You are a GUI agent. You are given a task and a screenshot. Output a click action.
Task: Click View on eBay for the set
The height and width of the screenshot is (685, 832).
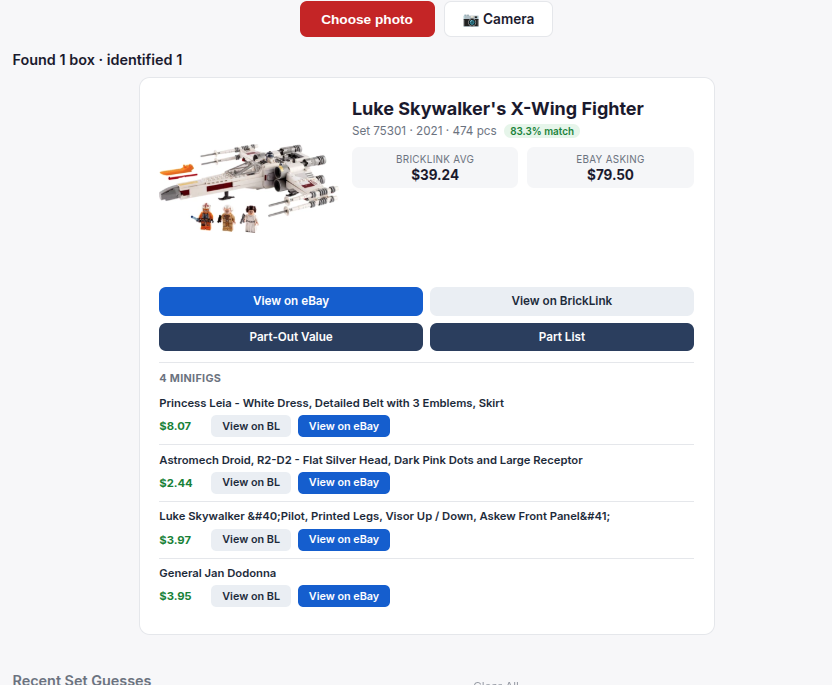pyautogui.click(x=291, y=301)
